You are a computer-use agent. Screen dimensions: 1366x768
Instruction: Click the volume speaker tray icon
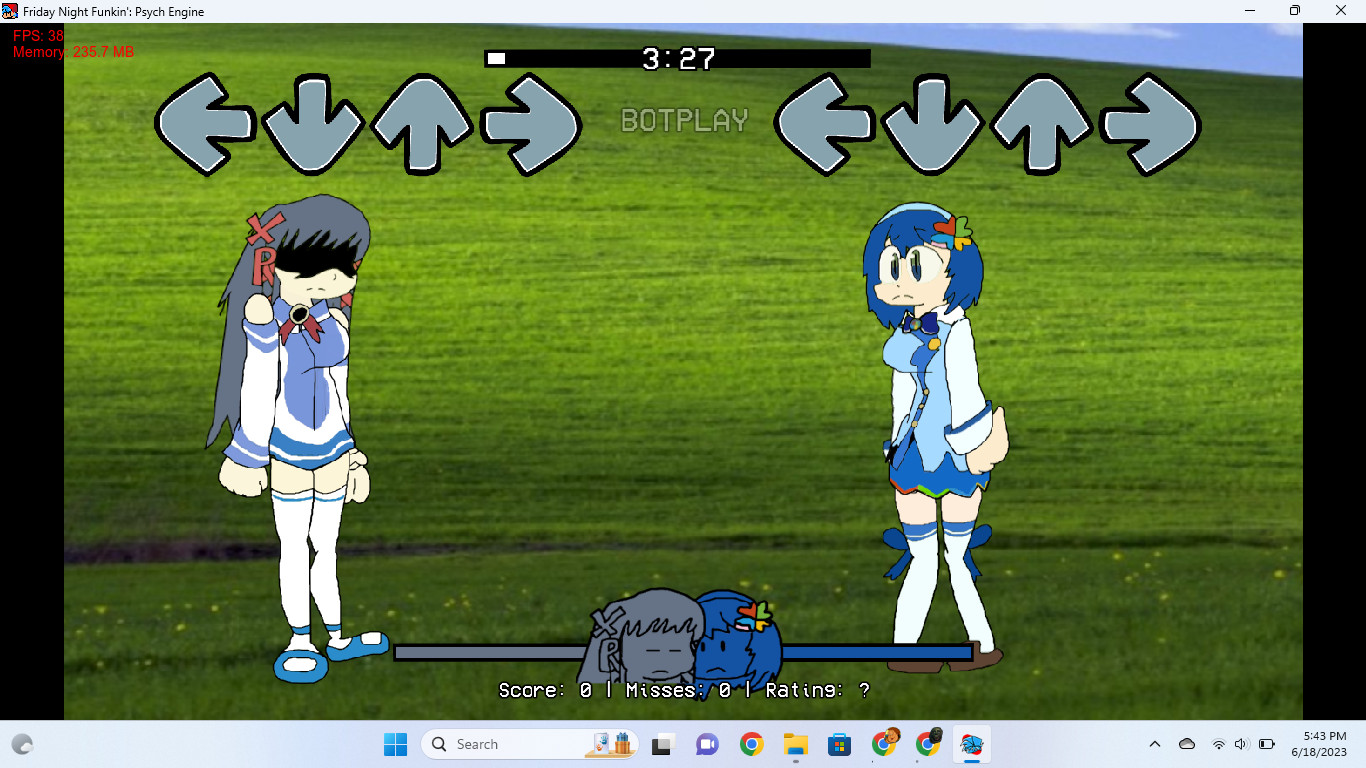(1242, 744)
